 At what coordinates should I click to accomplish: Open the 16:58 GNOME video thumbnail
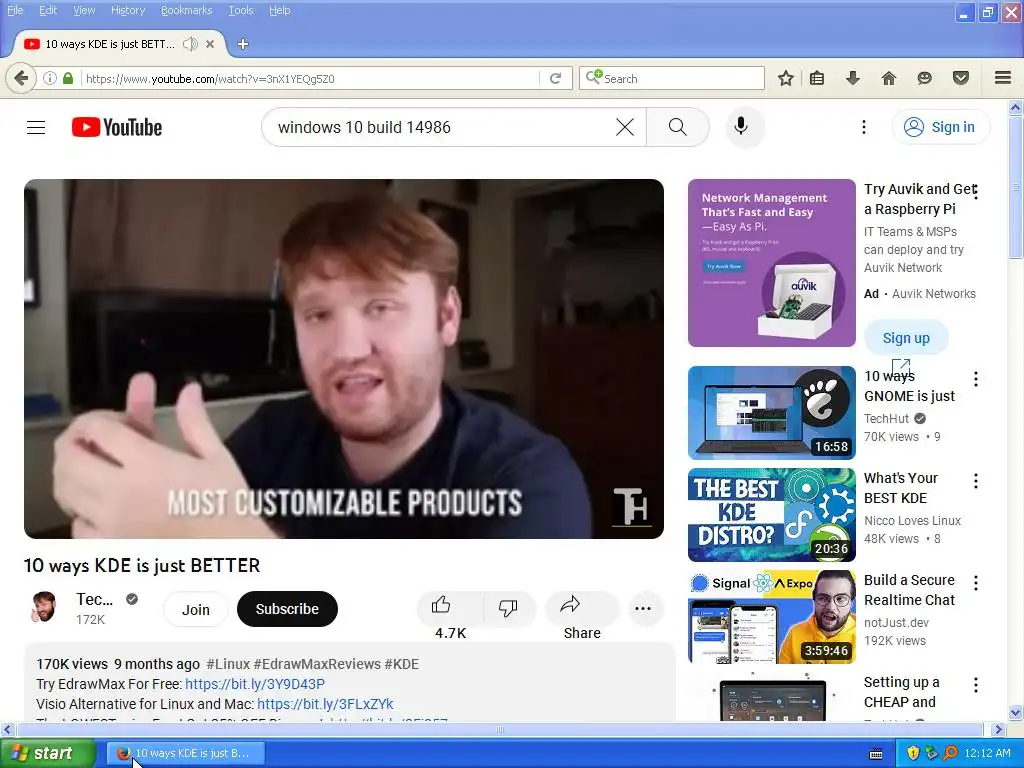click(x=771, y=413)
